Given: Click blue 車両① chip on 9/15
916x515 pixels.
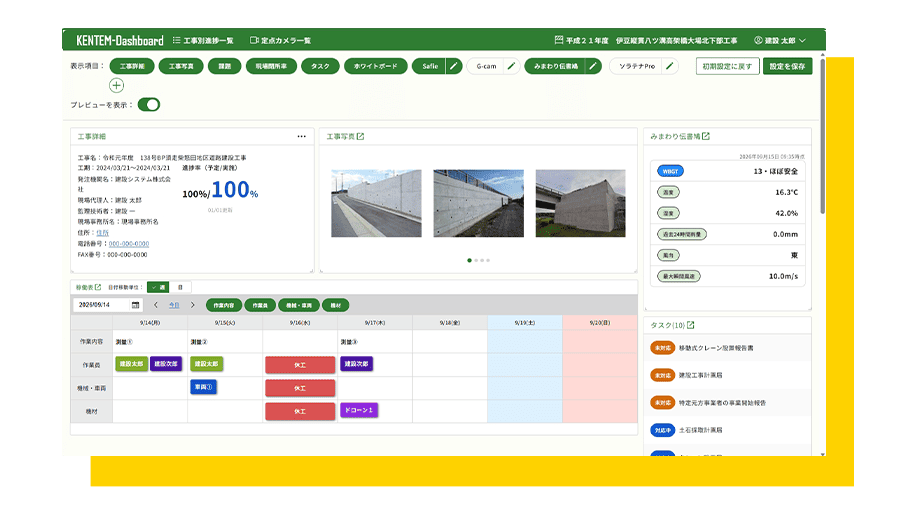Looking at the screenshot, I should [x=203, y=387].
